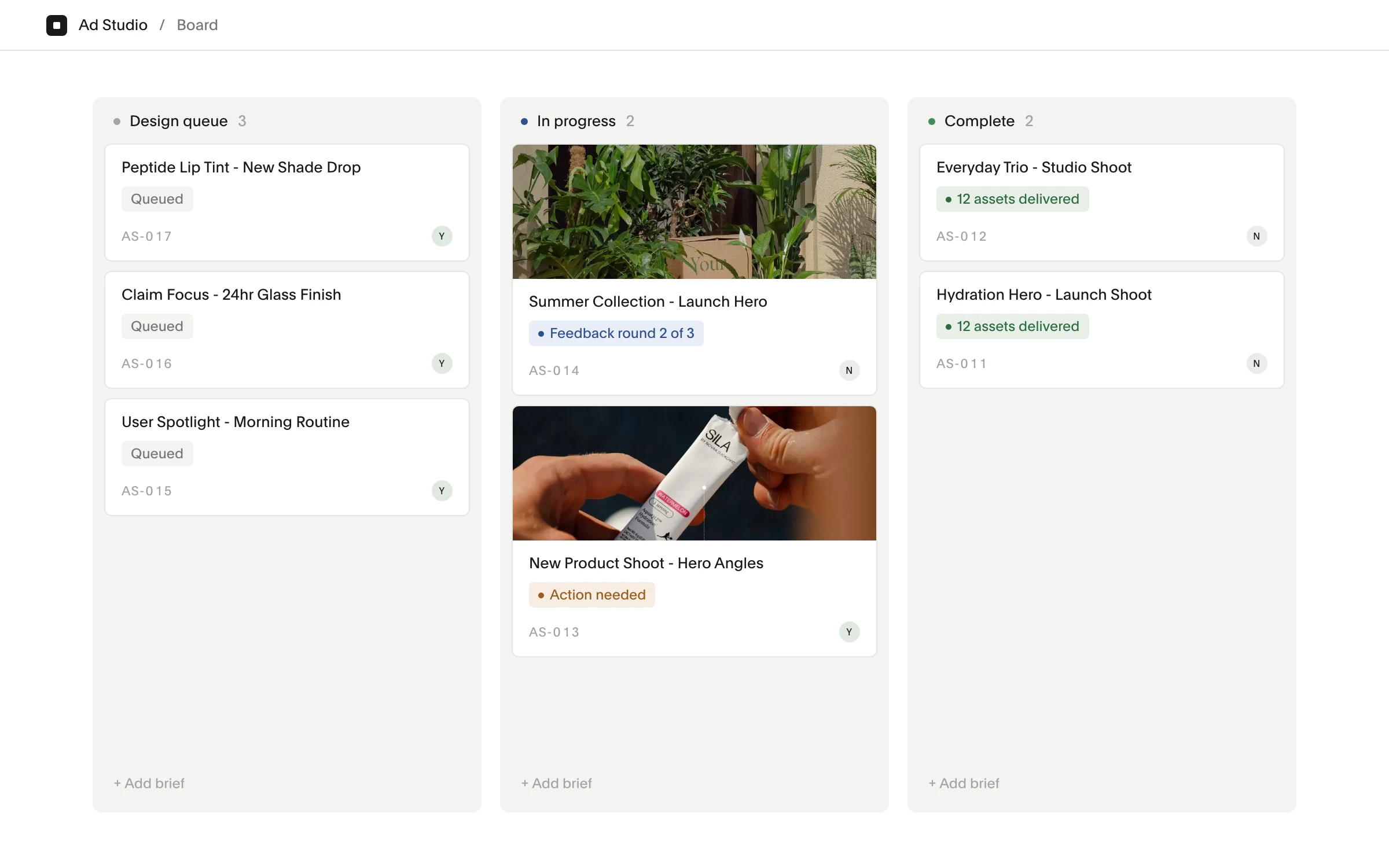Click Feedback round 2 of 3 badge

click(x=616, y=333)
